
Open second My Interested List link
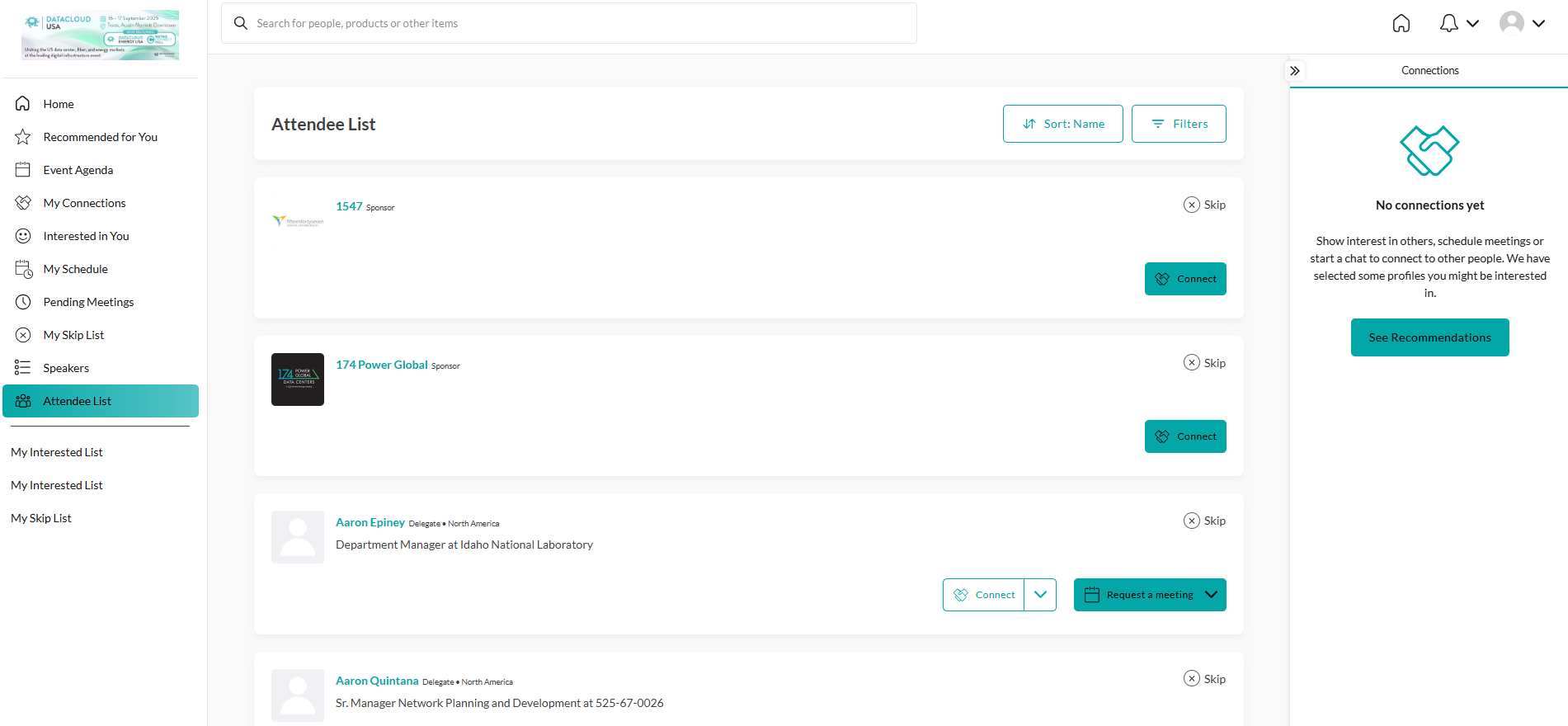(x=57, y=485)
